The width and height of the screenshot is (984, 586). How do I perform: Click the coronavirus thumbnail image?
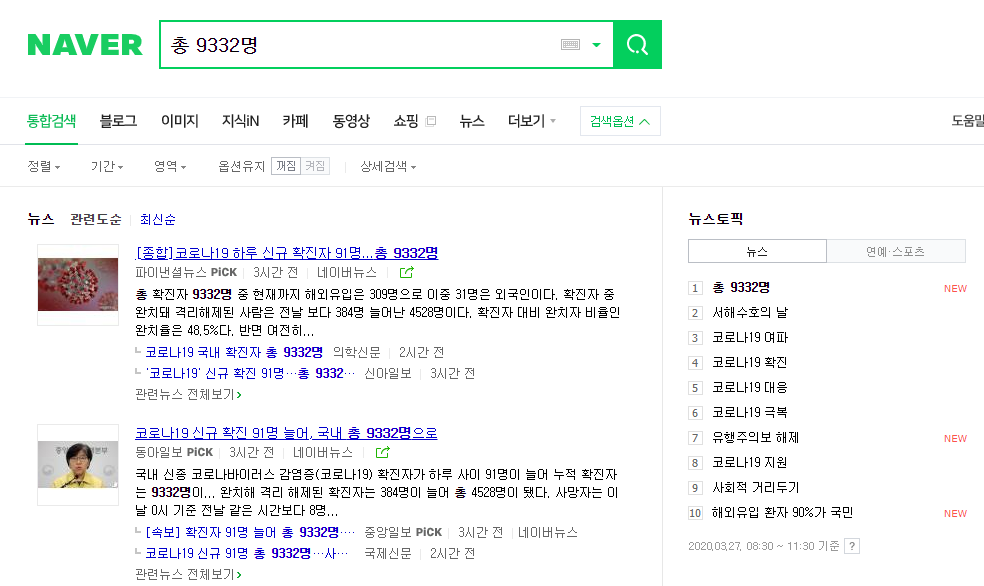[x=78, y=284]
